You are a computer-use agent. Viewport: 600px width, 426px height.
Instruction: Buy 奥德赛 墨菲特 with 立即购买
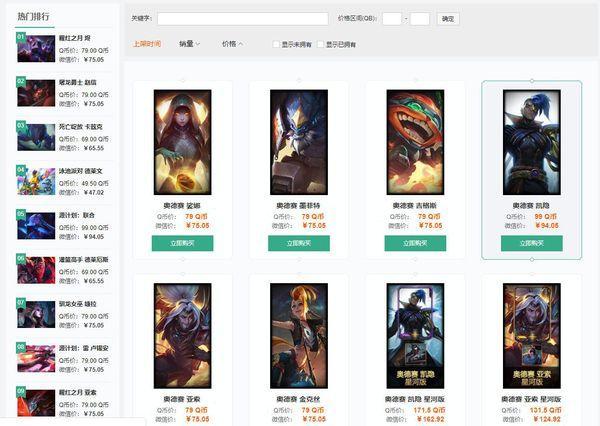(x=299, y=243)
